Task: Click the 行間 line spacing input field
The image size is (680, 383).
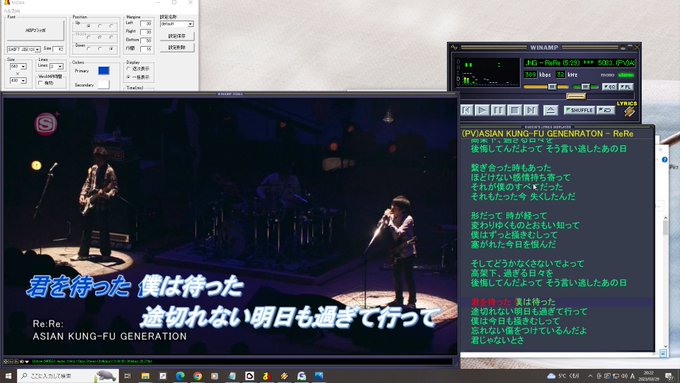Action: (146, 49)
